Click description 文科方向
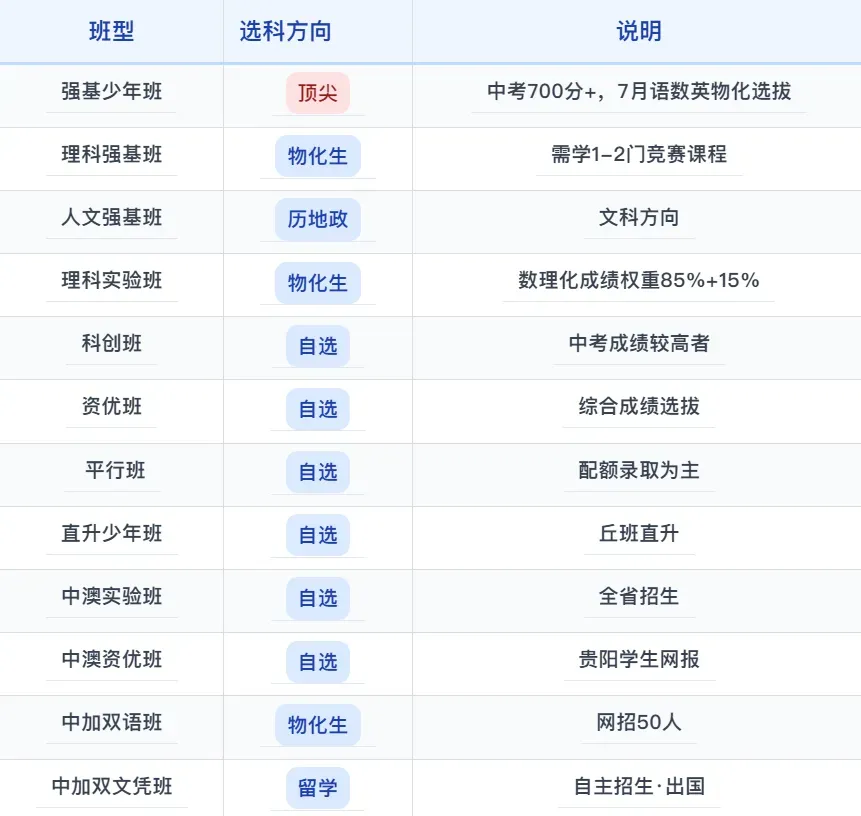Screen dimensions: 861x816 (x=639, y=217)
